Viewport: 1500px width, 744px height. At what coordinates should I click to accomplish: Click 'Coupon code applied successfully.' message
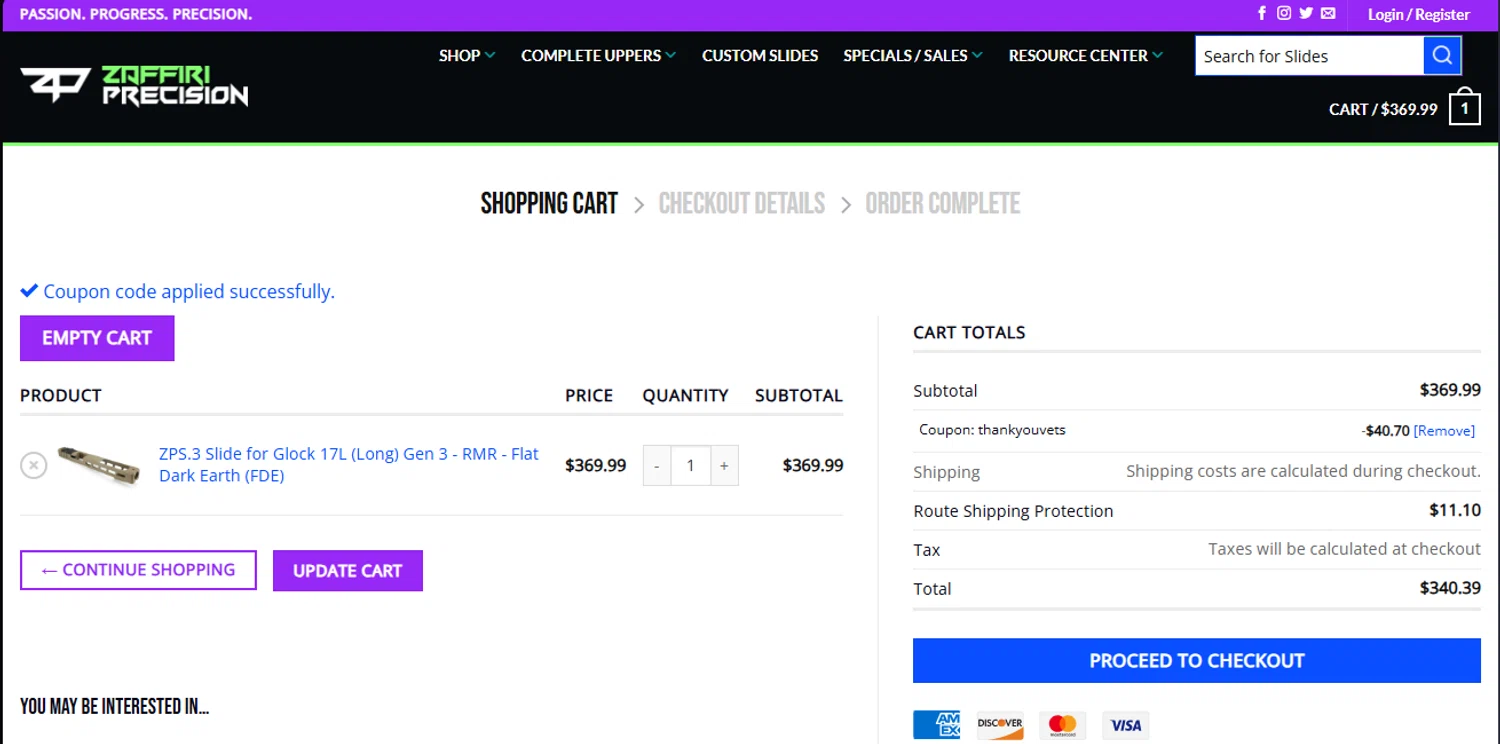[189, 292]
